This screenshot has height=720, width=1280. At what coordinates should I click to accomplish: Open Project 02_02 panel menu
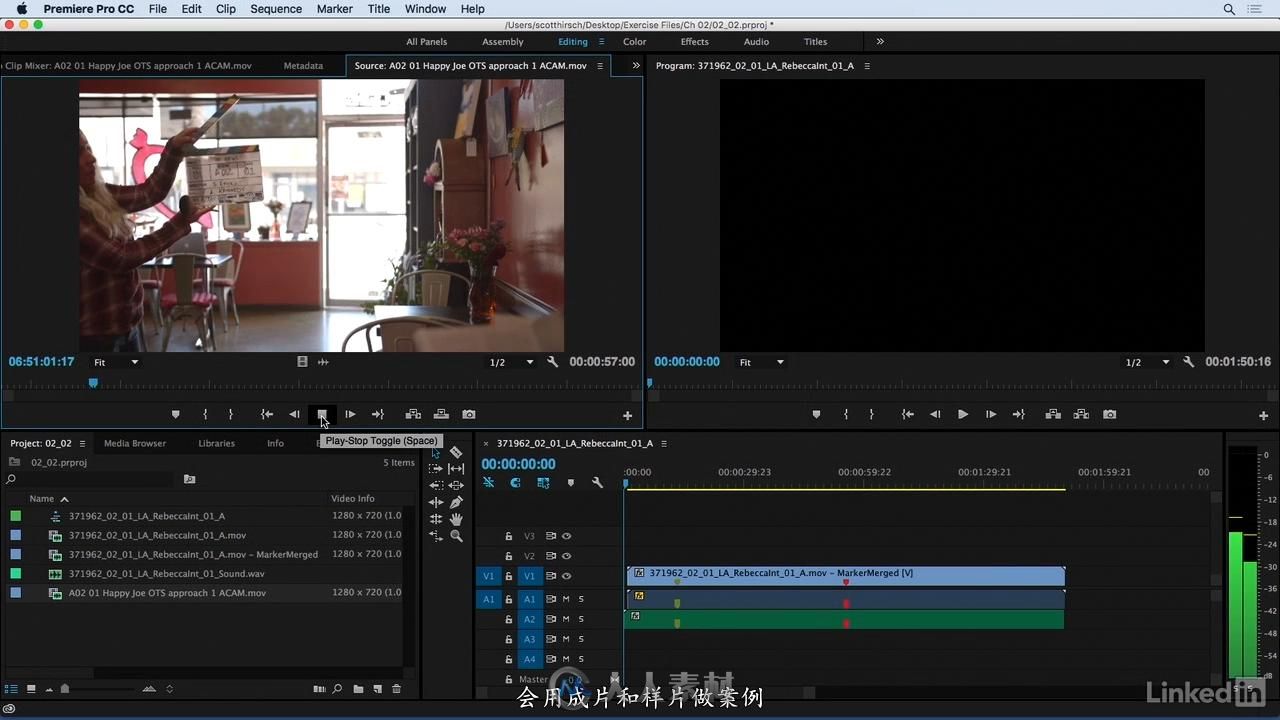pyautogui.click(x=82, y=443)
